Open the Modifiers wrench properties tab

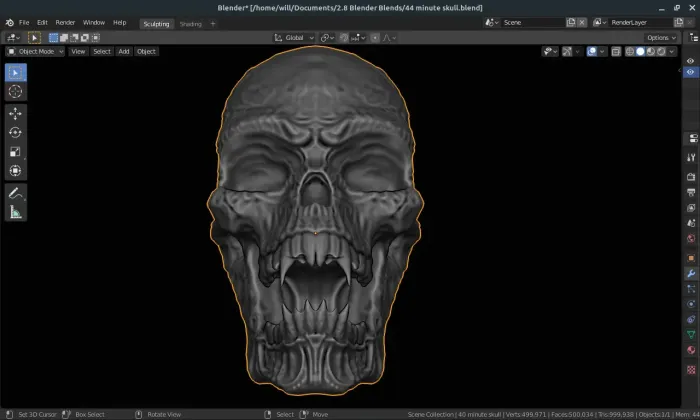690,273
